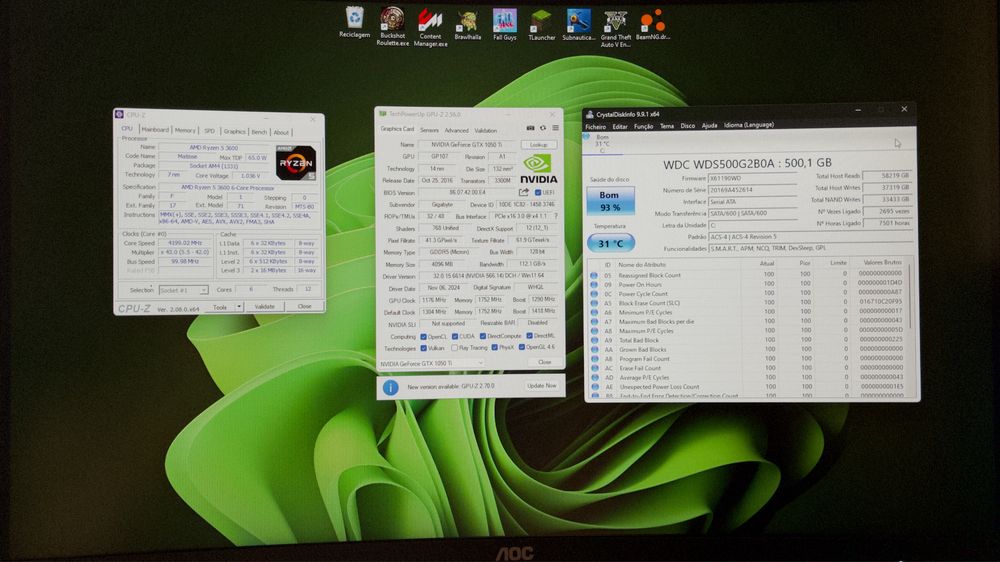Launch the BeamNG.drive desktop shortcut
The height and width of the screenshot is (562, 1000).
pos(652,25)
